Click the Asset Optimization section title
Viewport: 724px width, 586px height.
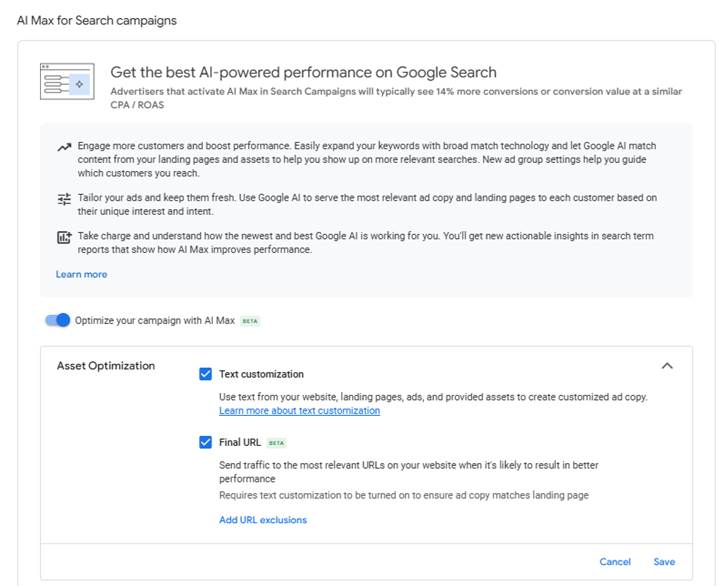coord(106,366)
